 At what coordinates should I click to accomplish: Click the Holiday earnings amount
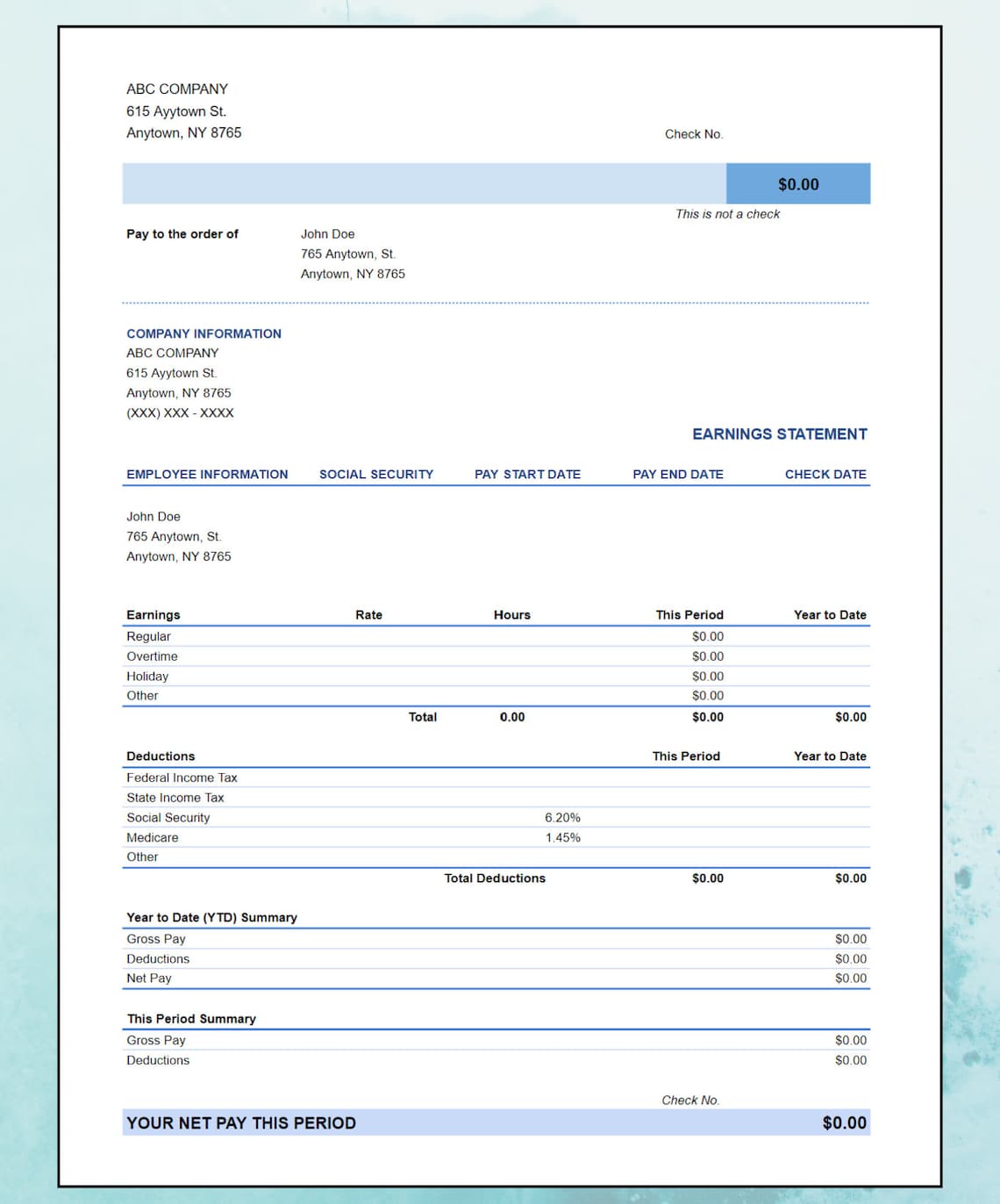[707, 676]
